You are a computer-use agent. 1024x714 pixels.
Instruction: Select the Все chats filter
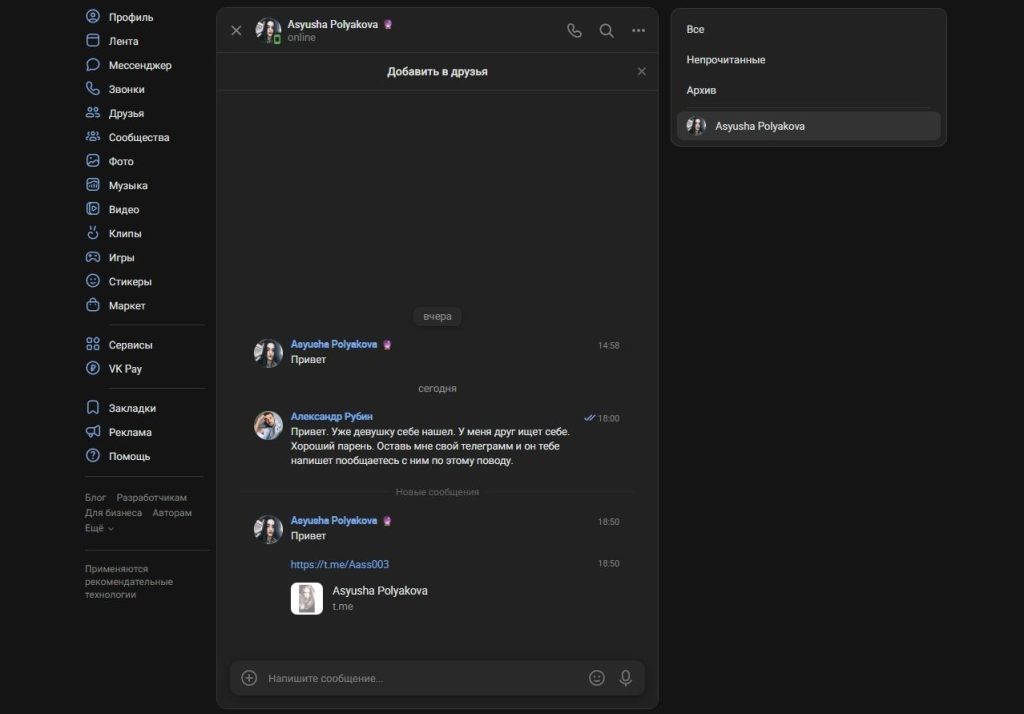[695, 30]
